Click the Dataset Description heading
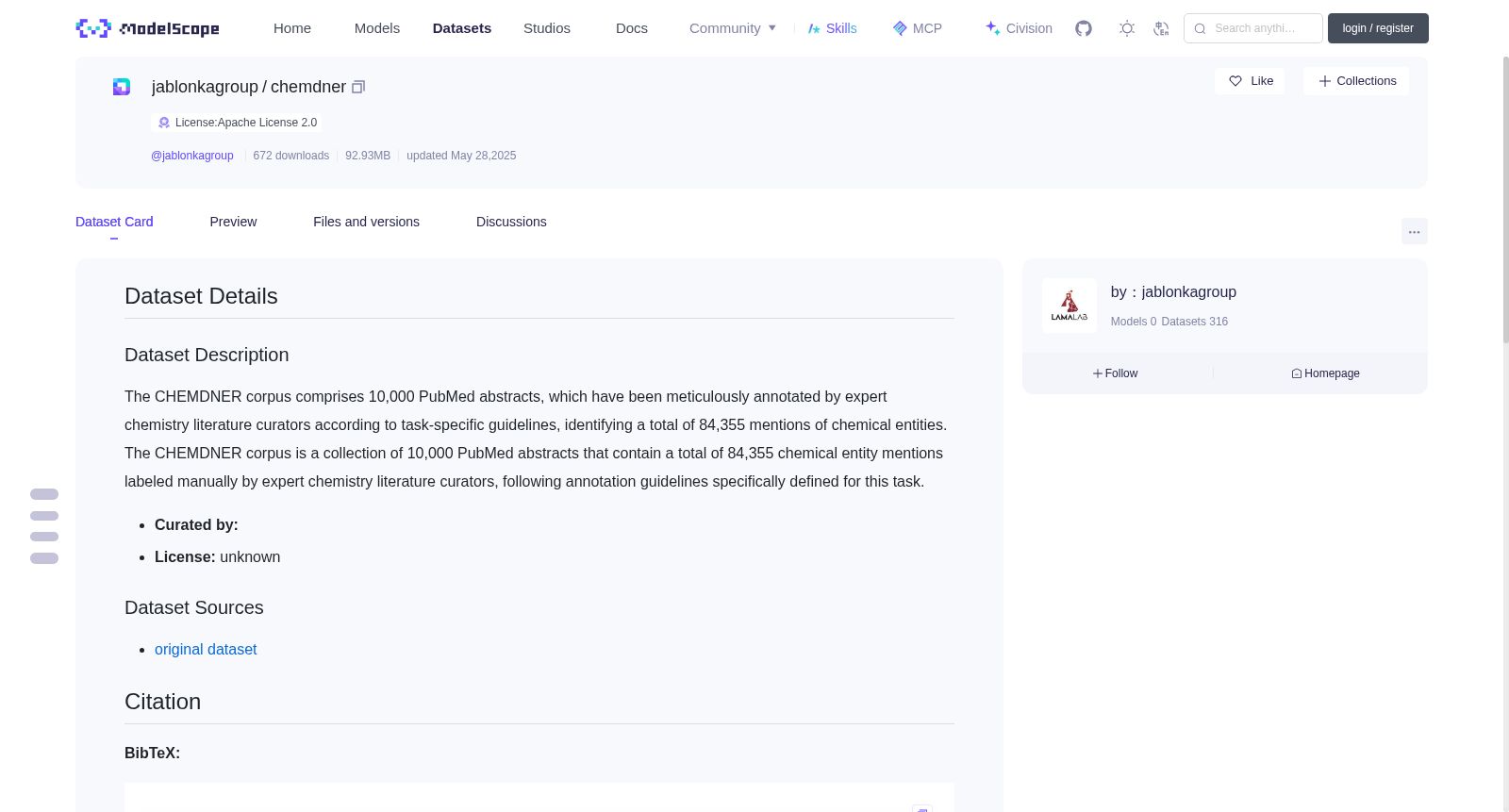Image resolution: width=1509 pixels, height=812 pixels. click(x=207, y=355)
